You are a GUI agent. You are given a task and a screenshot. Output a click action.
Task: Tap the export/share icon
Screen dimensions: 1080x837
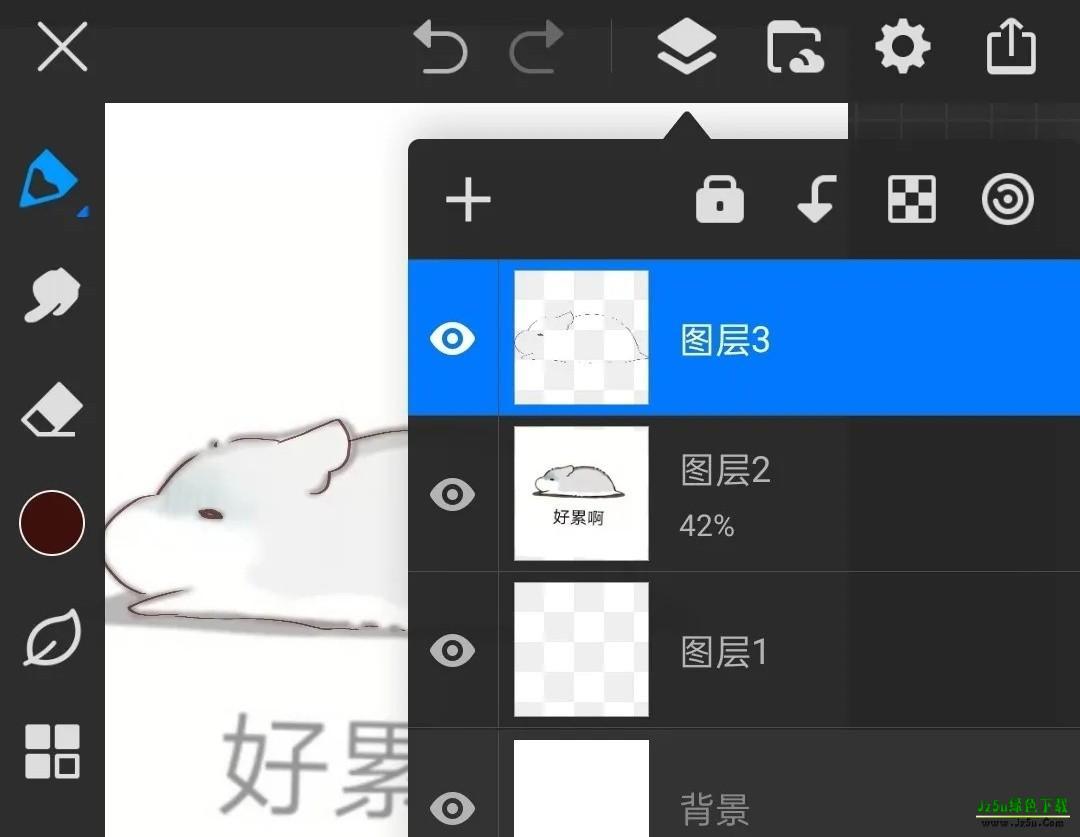click(1010, 46)
